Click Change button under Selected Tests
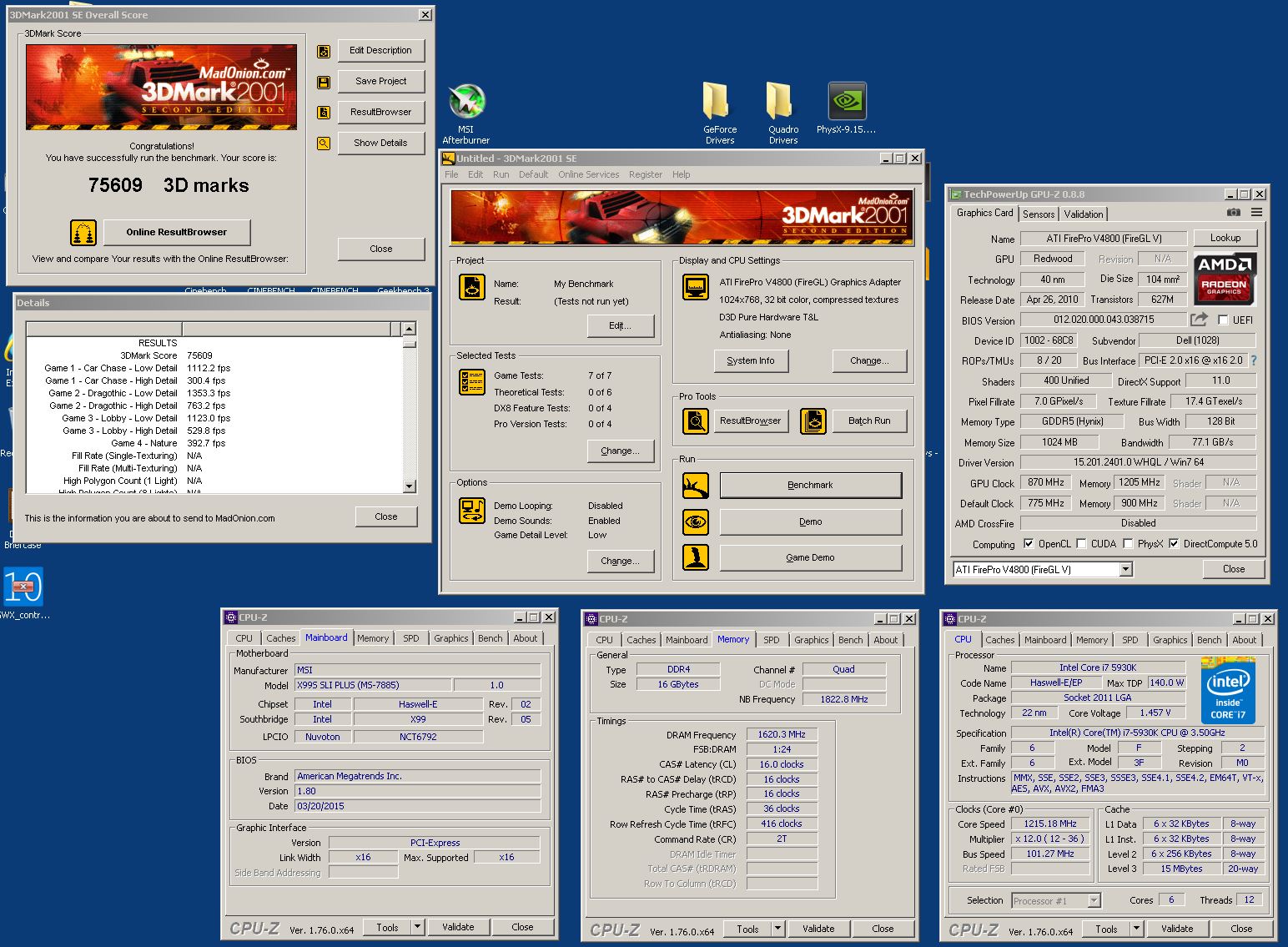The image size is (1288, 947). [x=621, y=451]
